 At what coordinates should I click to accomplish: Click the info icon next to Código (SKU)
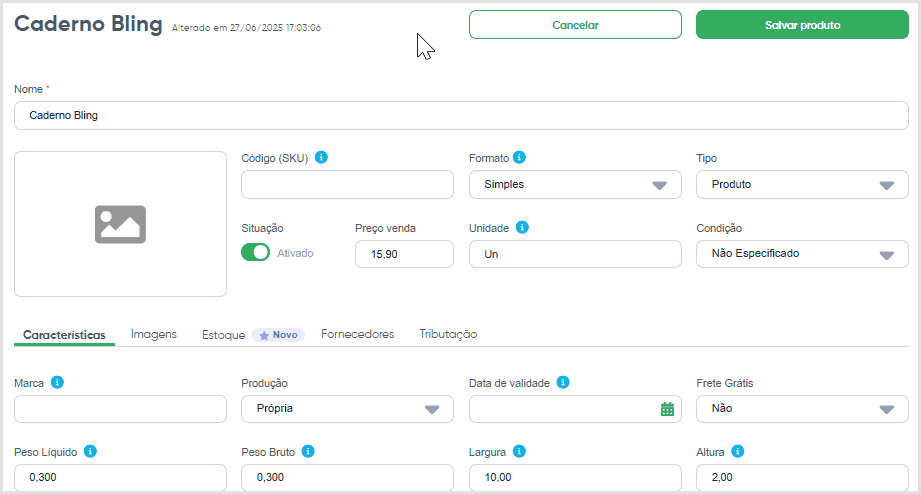pos(321,157)
